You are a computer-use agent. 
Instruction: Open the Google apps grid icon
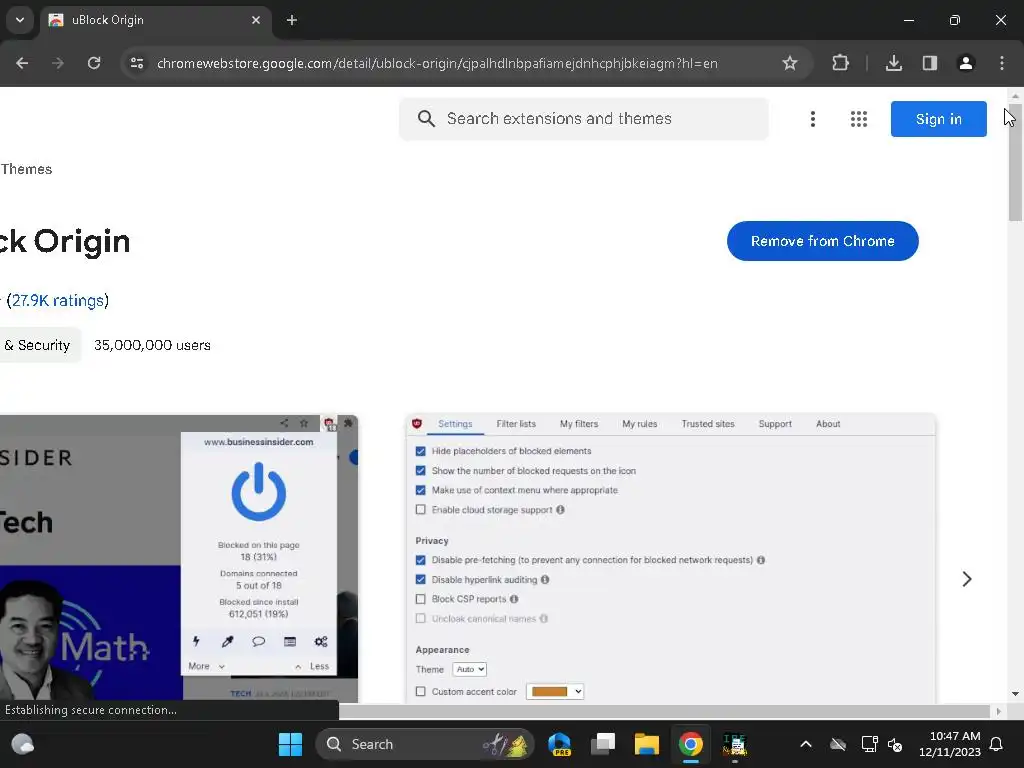point(859,119)
